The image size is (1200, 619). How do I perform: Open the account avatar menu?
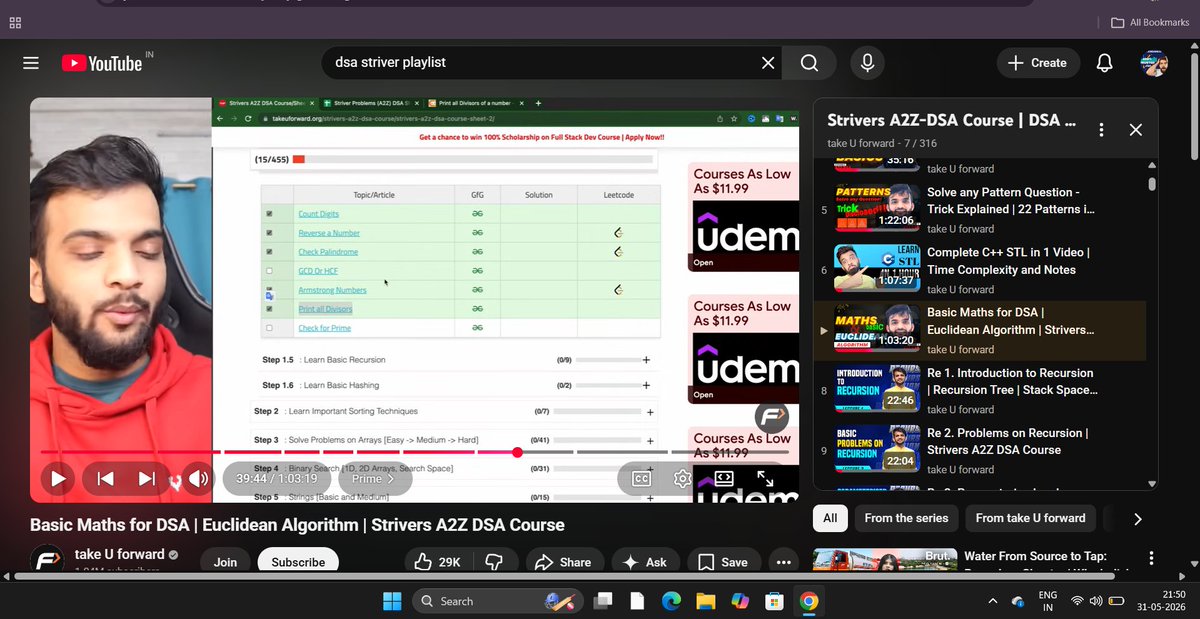(x=1155, y=63)
